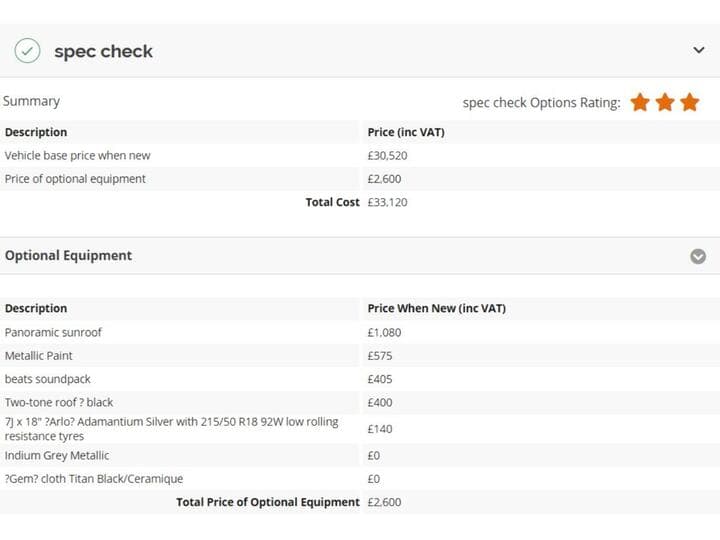This screenshot has width=720, height=540.
Task: Click 'Two-tone roof ? black' row
Action: pyautogui.click(x=360, y=403)
